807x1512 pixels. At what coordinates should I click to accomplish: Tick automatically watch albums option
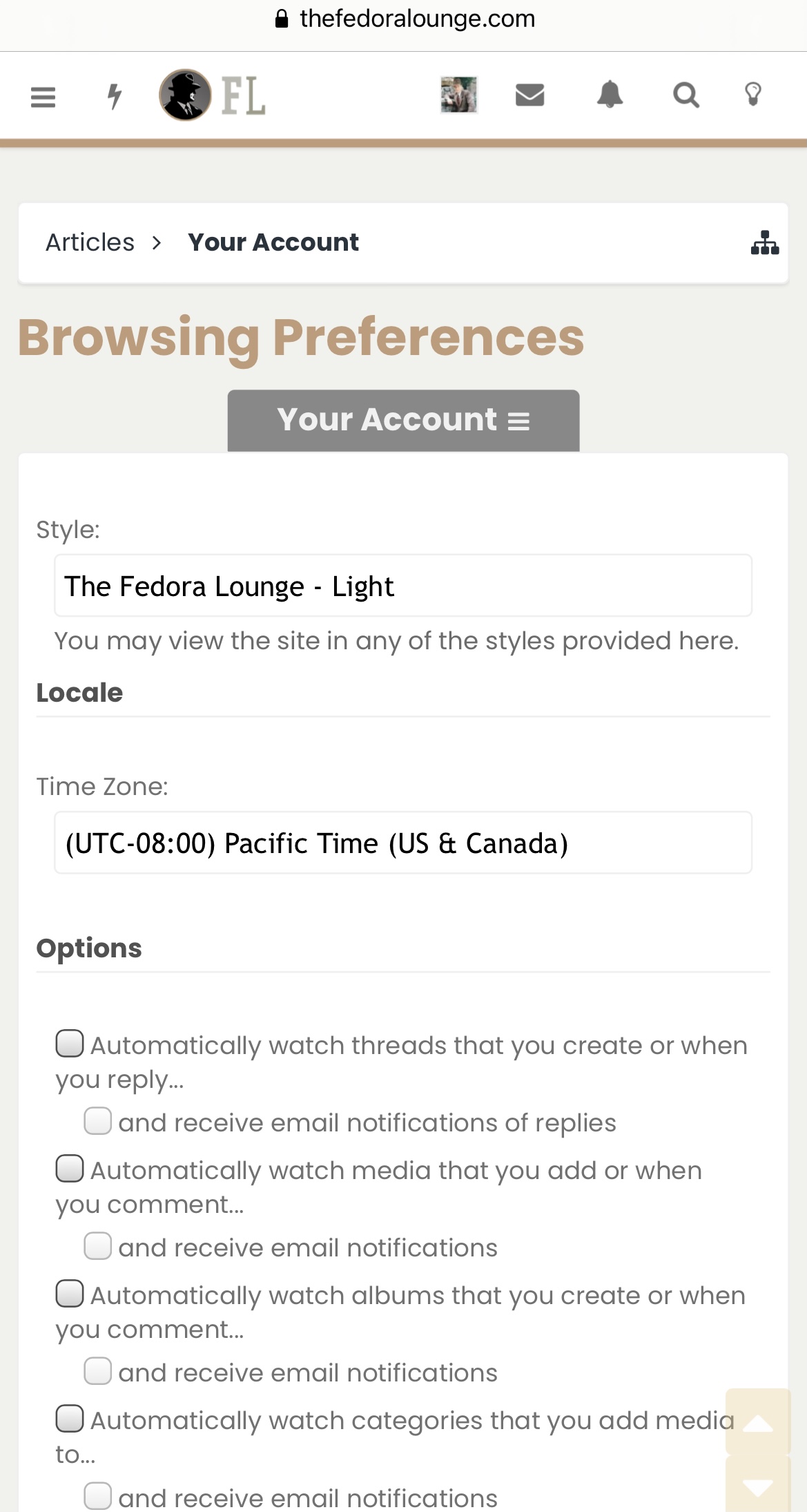pos(70,1294)
